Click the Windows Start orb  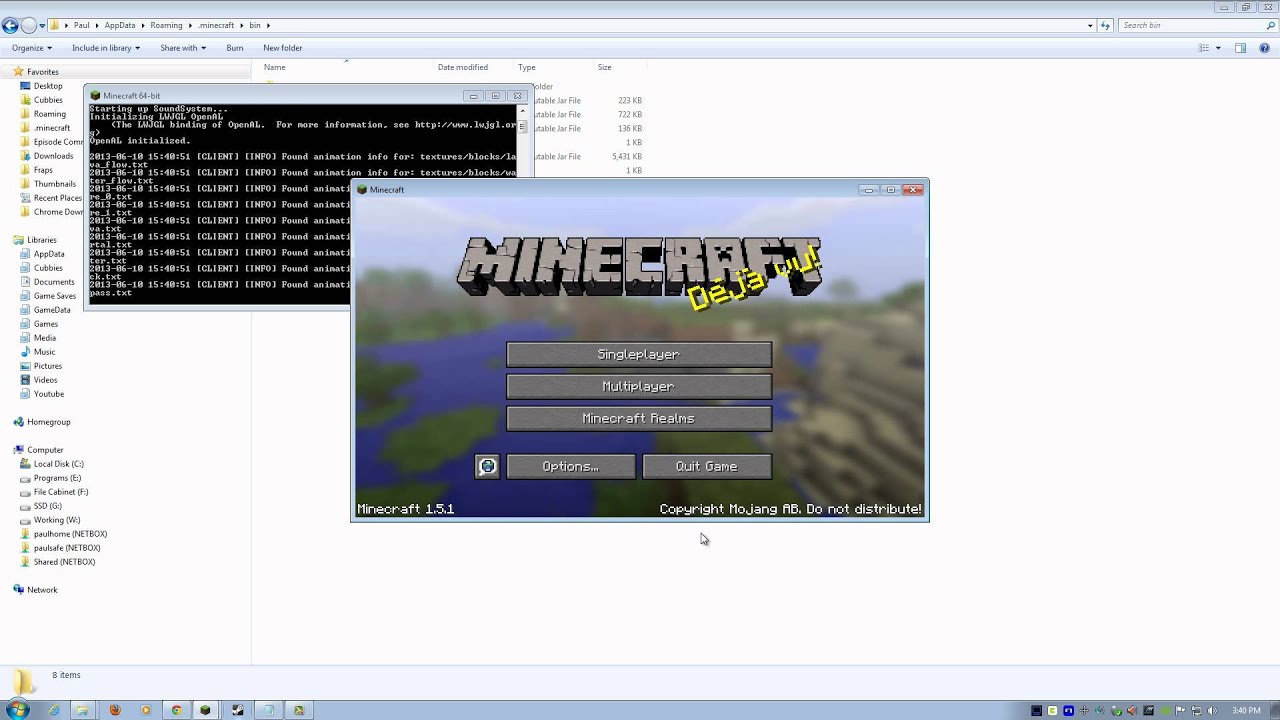point(20,710)
